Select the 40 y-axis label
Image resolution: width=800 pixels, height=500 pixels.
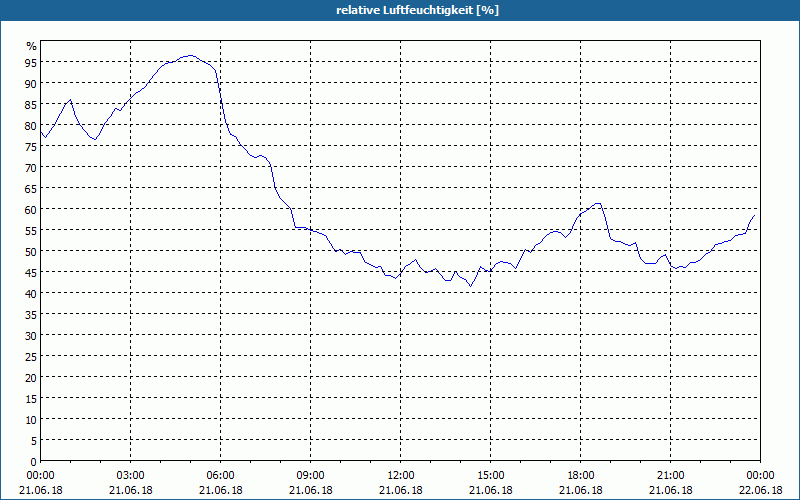pos(31,293)
